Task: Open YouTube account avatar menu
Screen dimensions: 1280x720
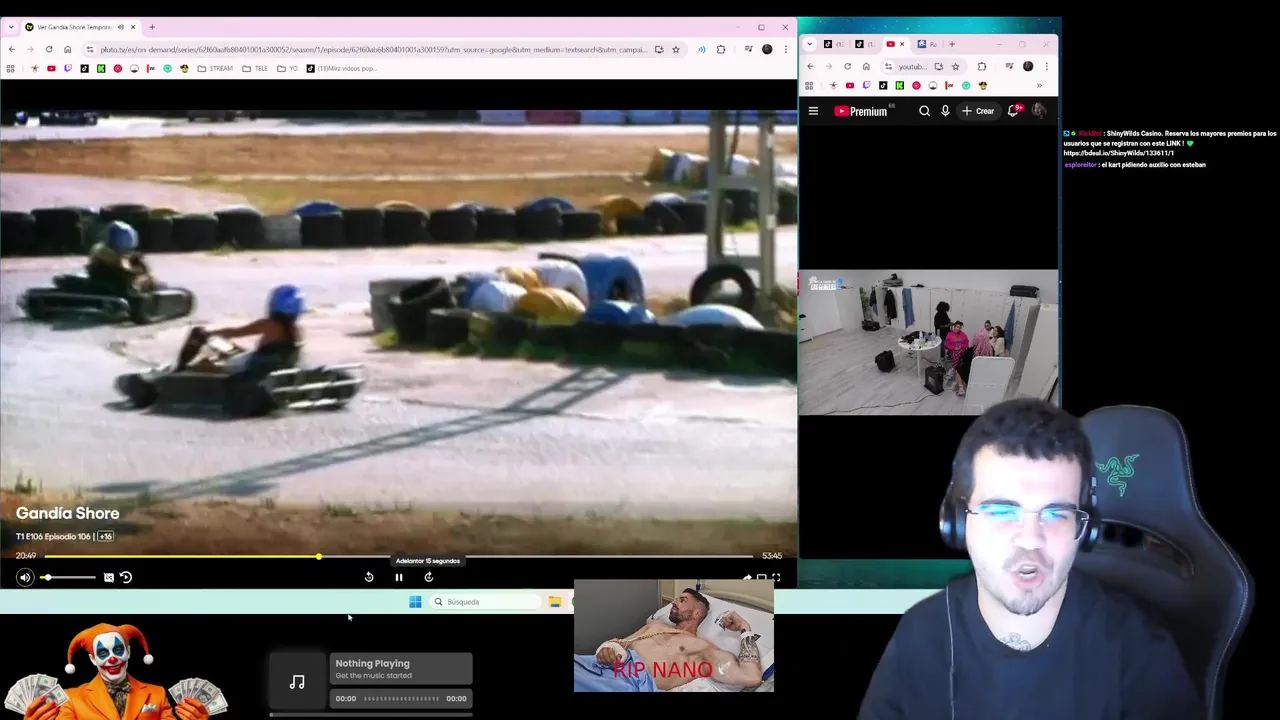Action: coord(1039,111)
